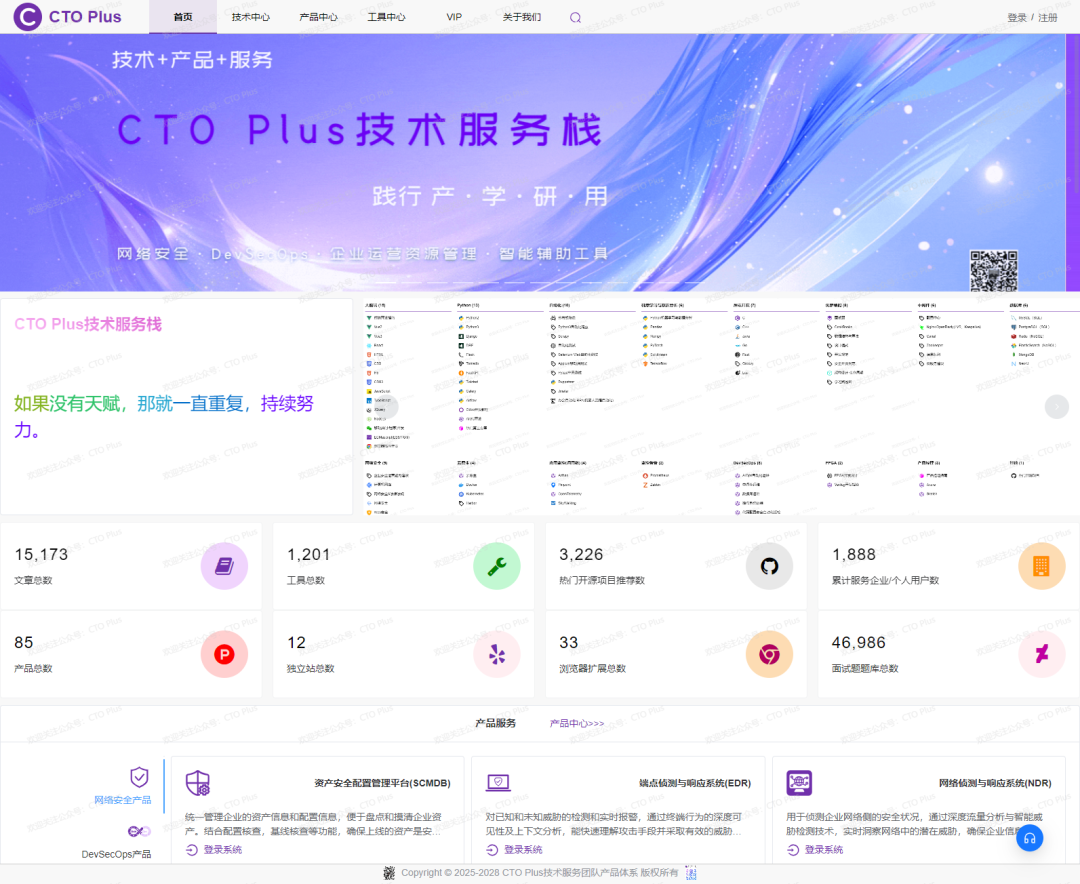Click the QR code in the banner
Screen dimensions: 1080x884
coord(993,271)
